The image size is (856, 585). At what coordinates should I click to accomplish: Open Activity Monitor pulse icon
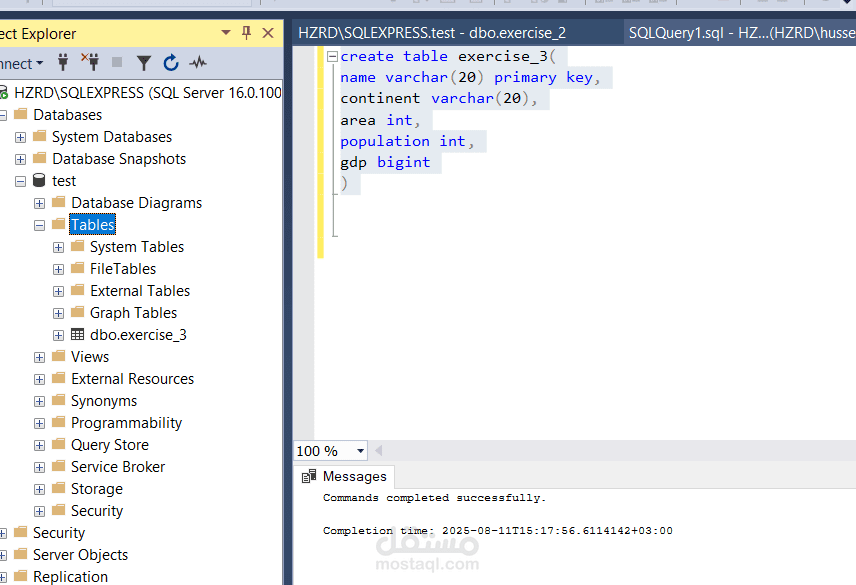point(198,63)
